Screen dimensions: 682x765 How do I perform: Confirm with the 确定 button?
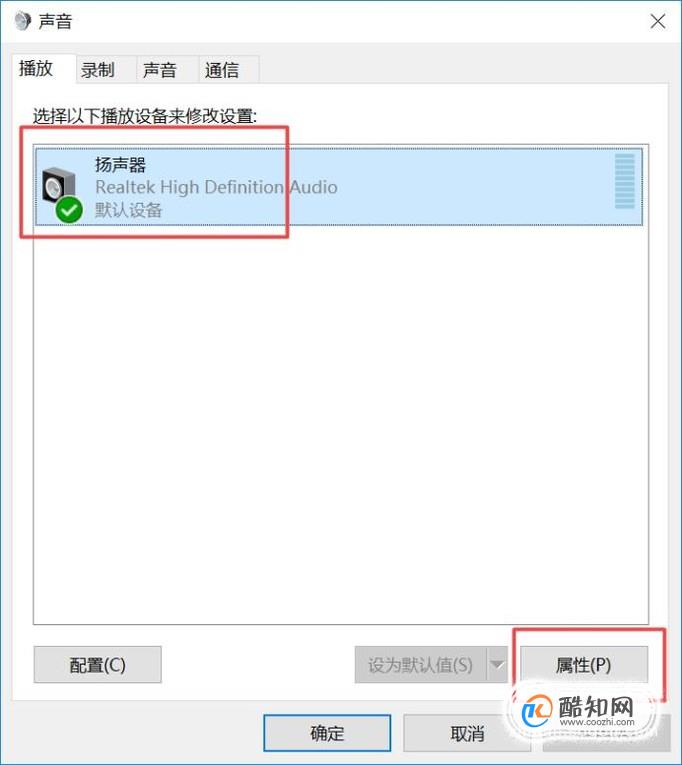tap(327, 733)
